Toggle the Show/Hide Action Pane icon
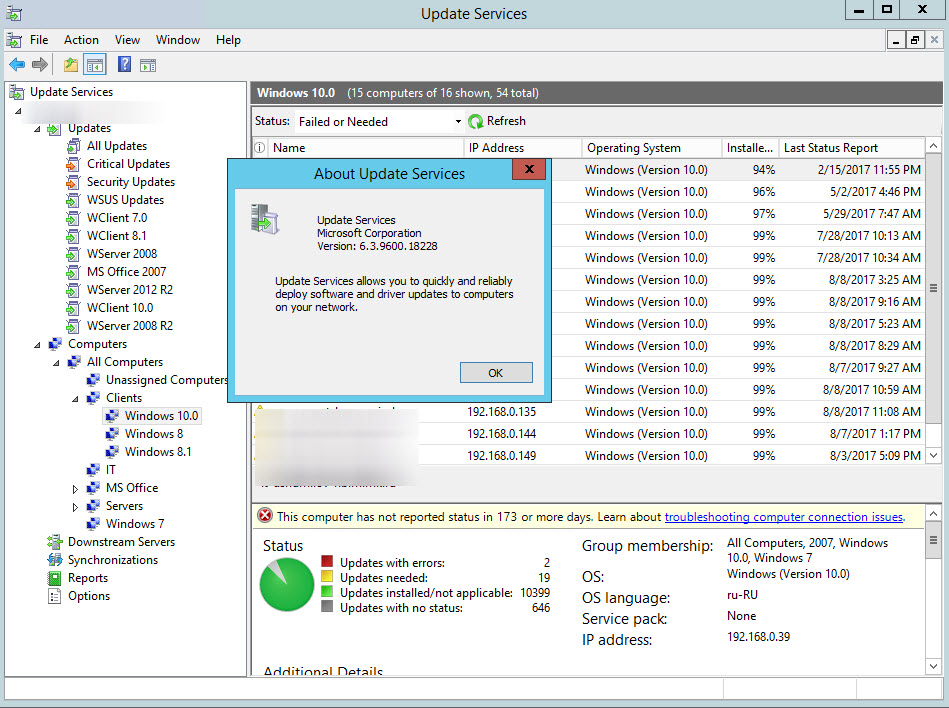 point(148,65)
